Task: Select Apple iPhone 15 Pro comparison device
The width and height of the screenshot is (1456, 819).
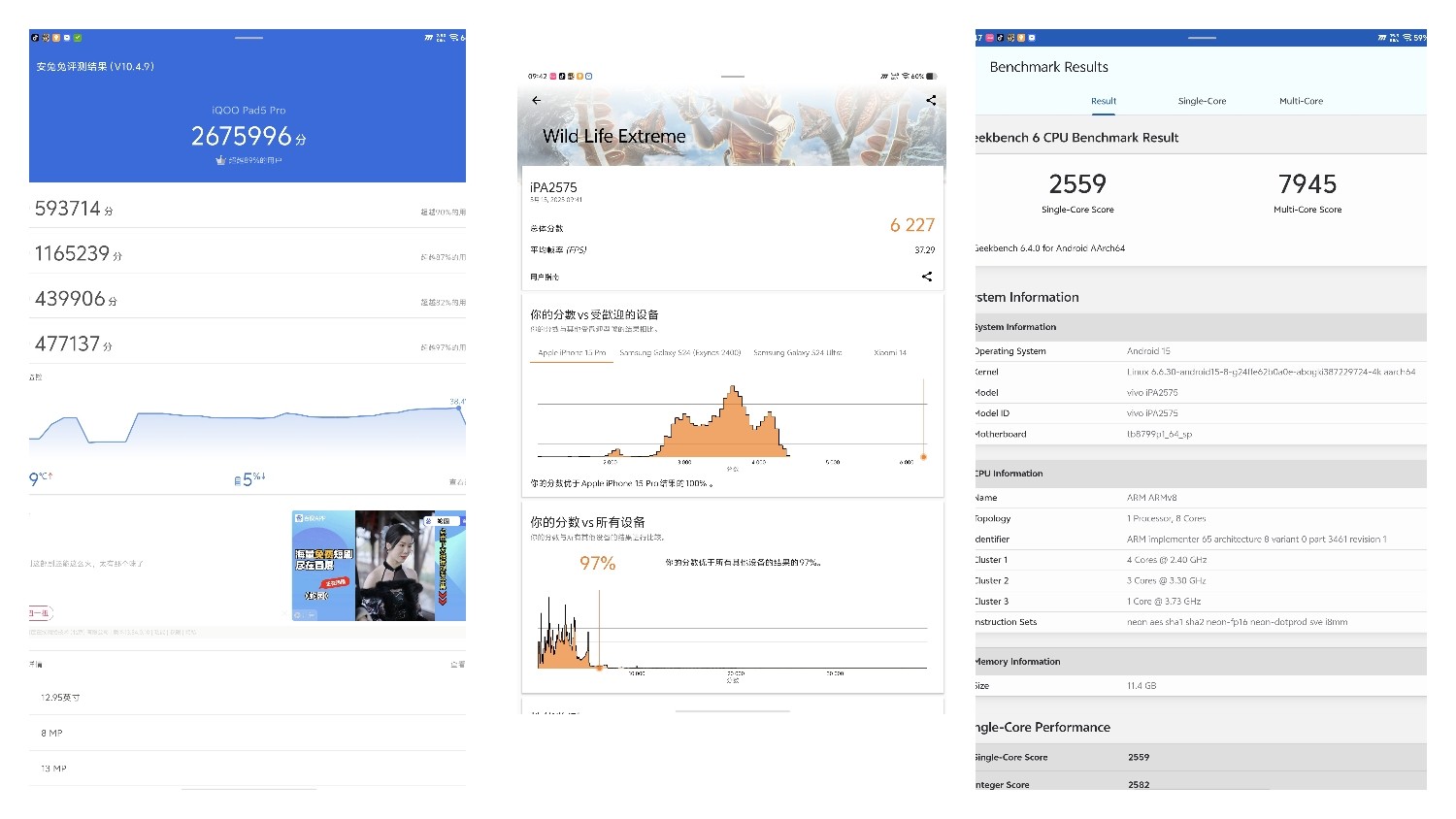Action: [x=571, y=352]
